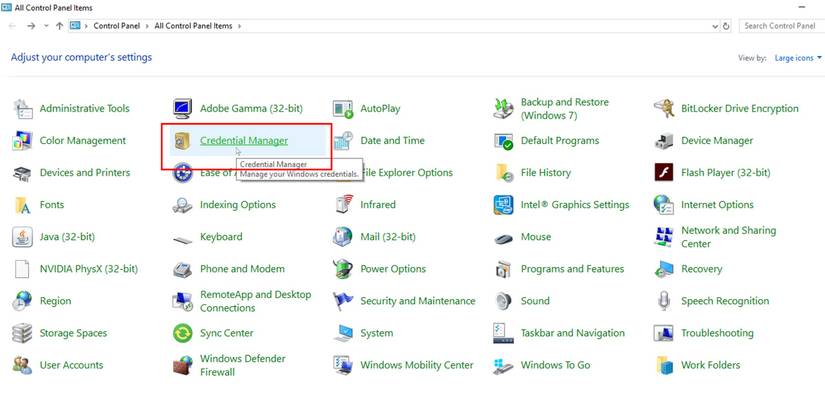Expand chevron after Control Panel breadcrumb
Screen dimensions: 825x413
[x=147, y=26]
